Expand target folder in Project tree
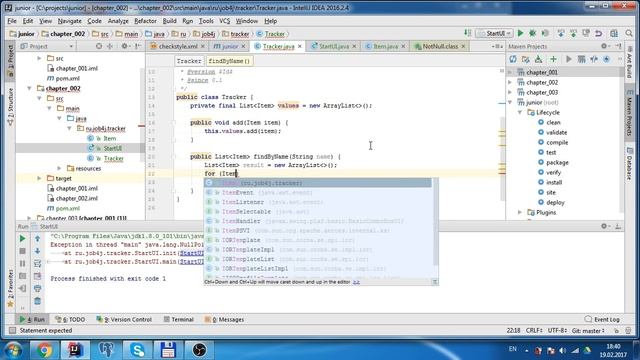The width and height of the screenshot is (640, 360). point(40,178)
